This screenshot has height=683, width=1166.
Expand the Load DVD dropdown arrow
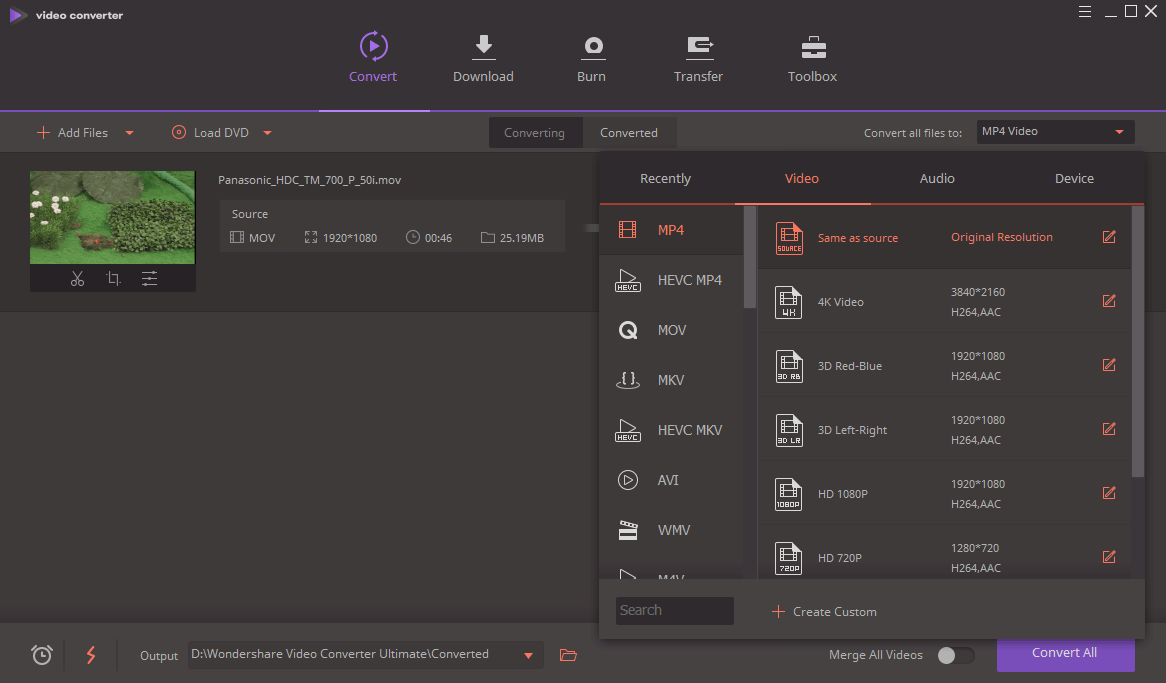[268, 133]
